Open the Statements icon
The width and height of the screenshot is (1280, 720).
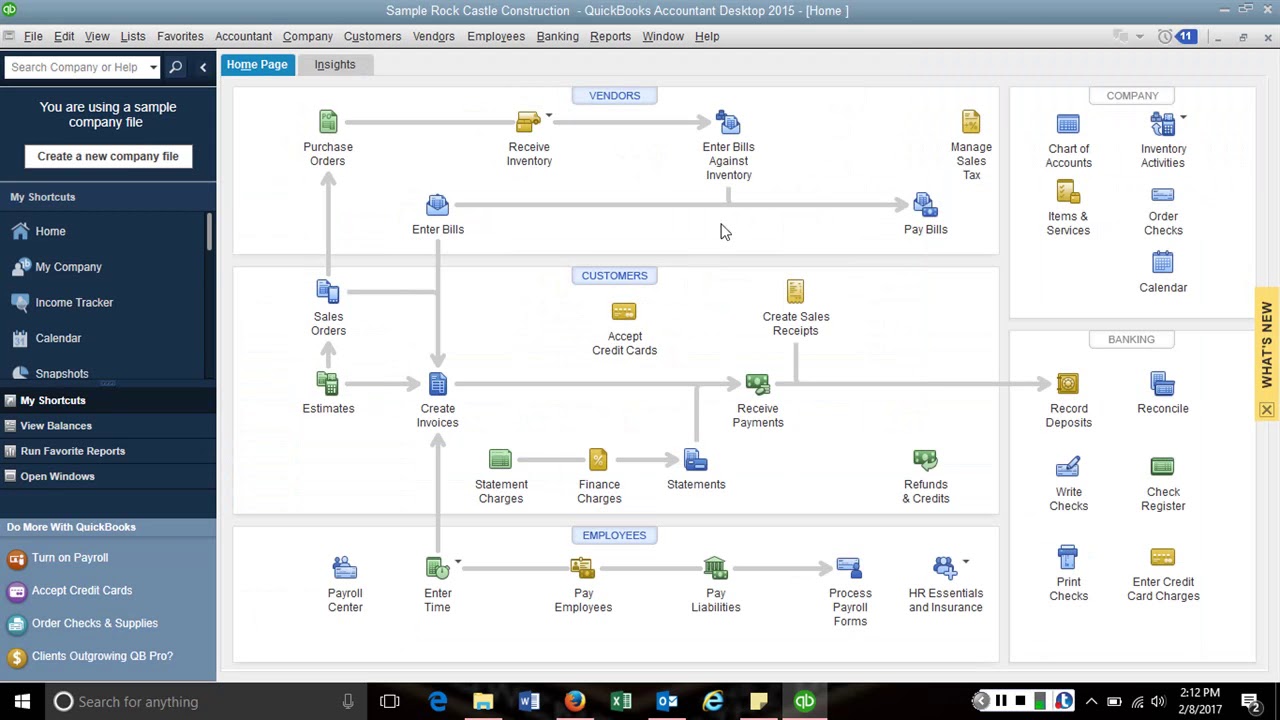tap(695, 459)
